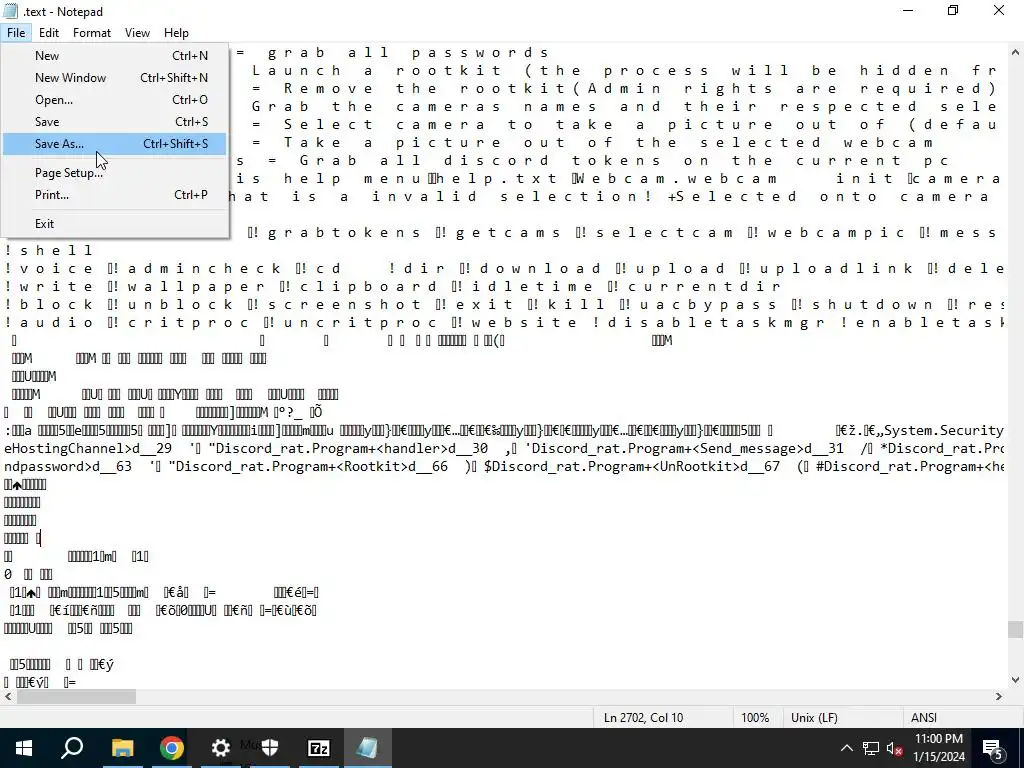1024x768 pixels.
Task: Click 'Ln 2702, Col 10' in status bar
Action: point(643,718)
